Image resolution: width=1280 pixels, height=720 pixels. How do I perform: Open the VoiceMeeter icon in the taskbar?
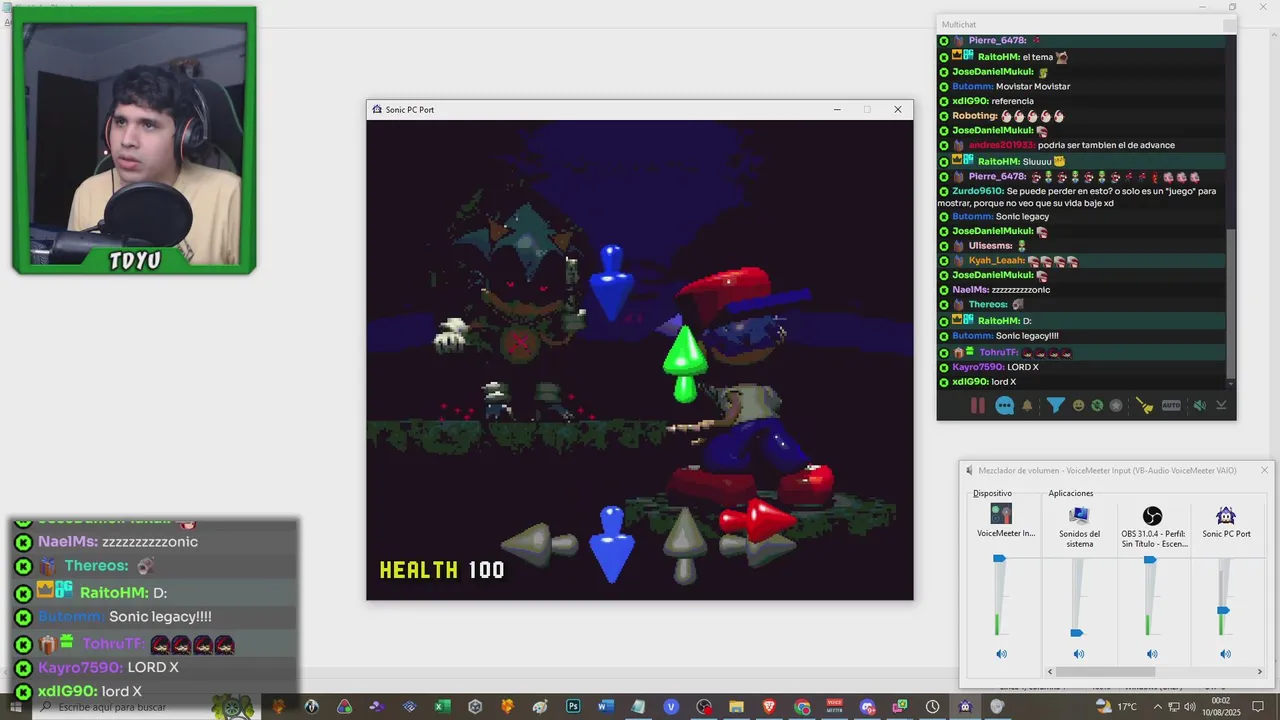click(834, 707)
